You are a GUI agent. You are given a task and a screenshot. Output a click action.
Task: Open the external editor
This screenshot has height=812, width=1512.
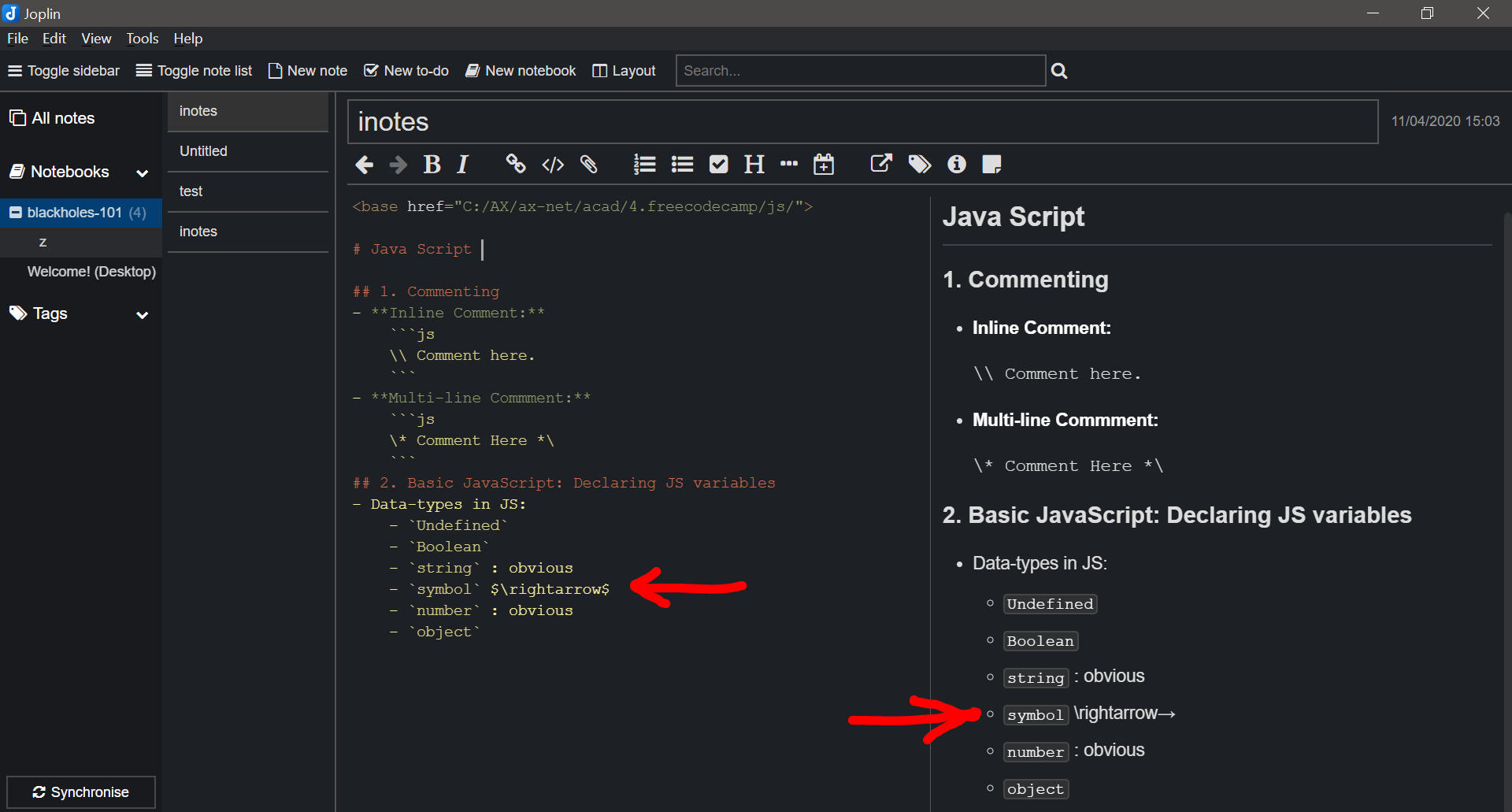coord(880,164)
